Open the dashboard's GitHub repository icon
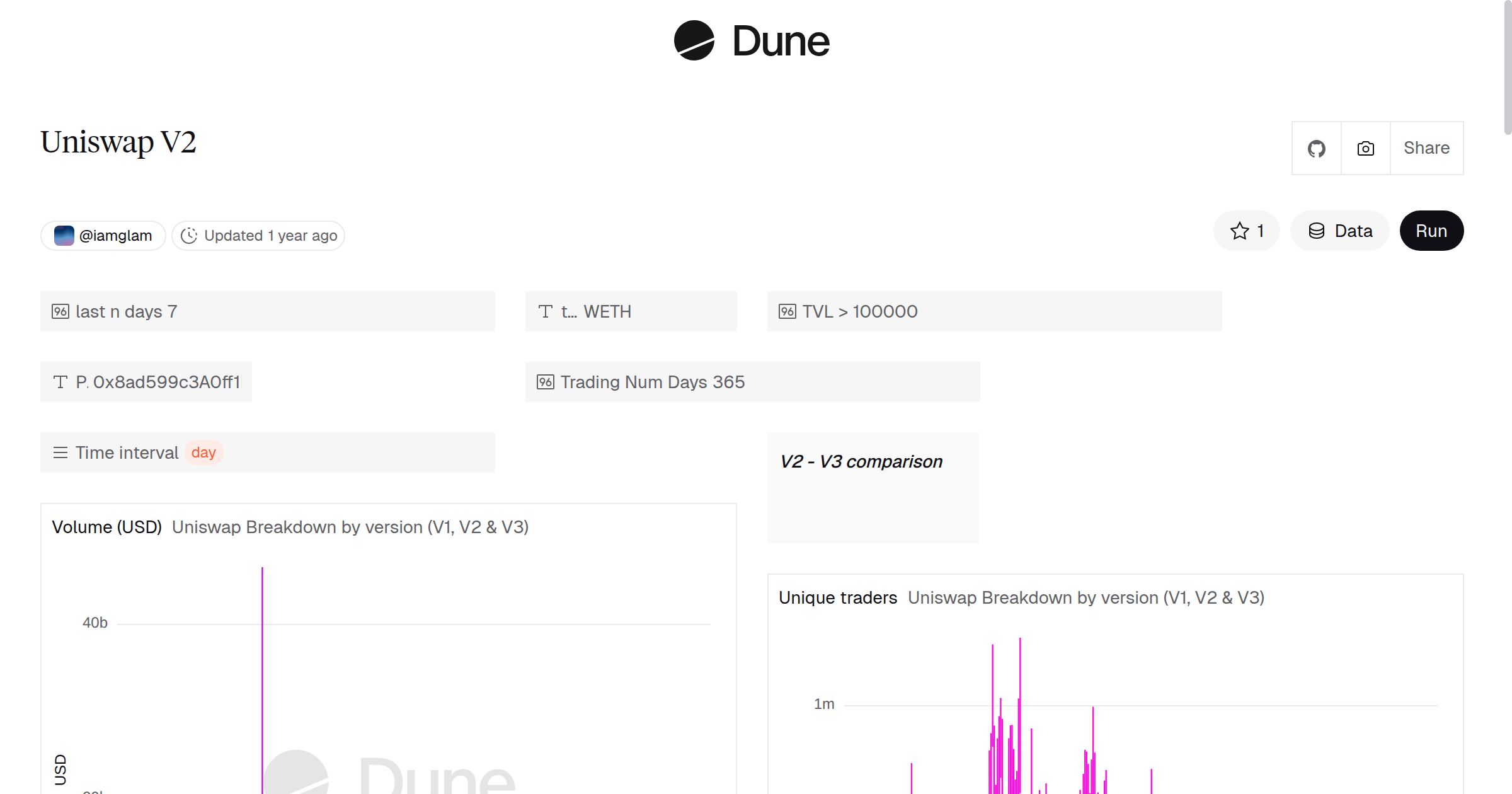Image resolution: width=1512 pixels, height=794 pixels. coord(1316,148)
